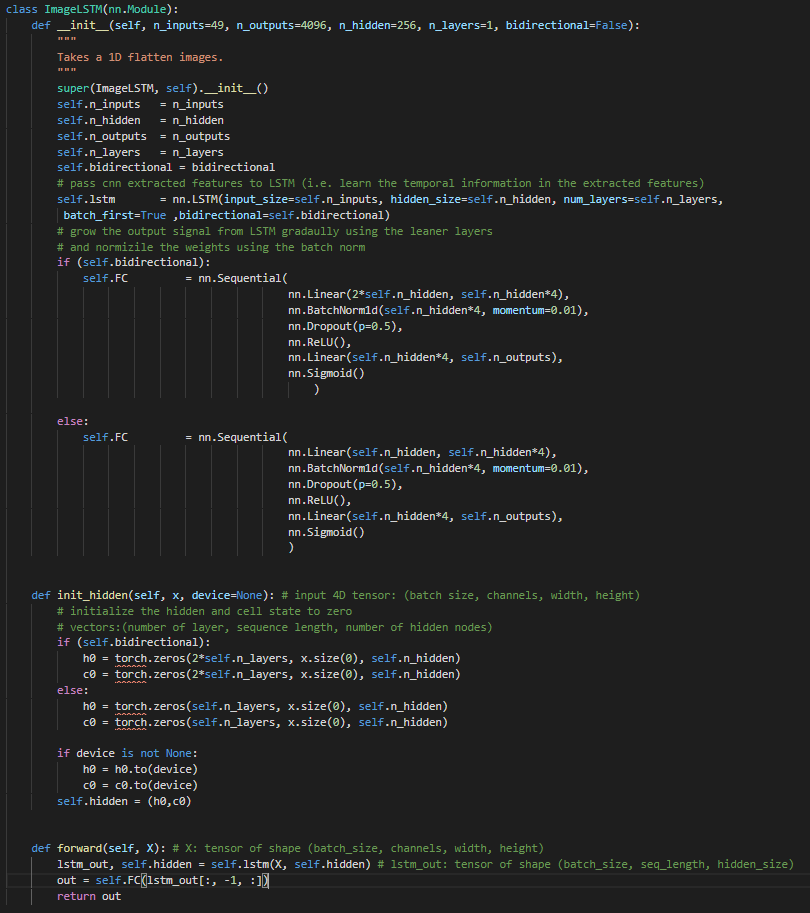This screenshot has height=913, width=810.
Task: Click the comment "initialize the hidden and cell state"
Action: point(204,611)
